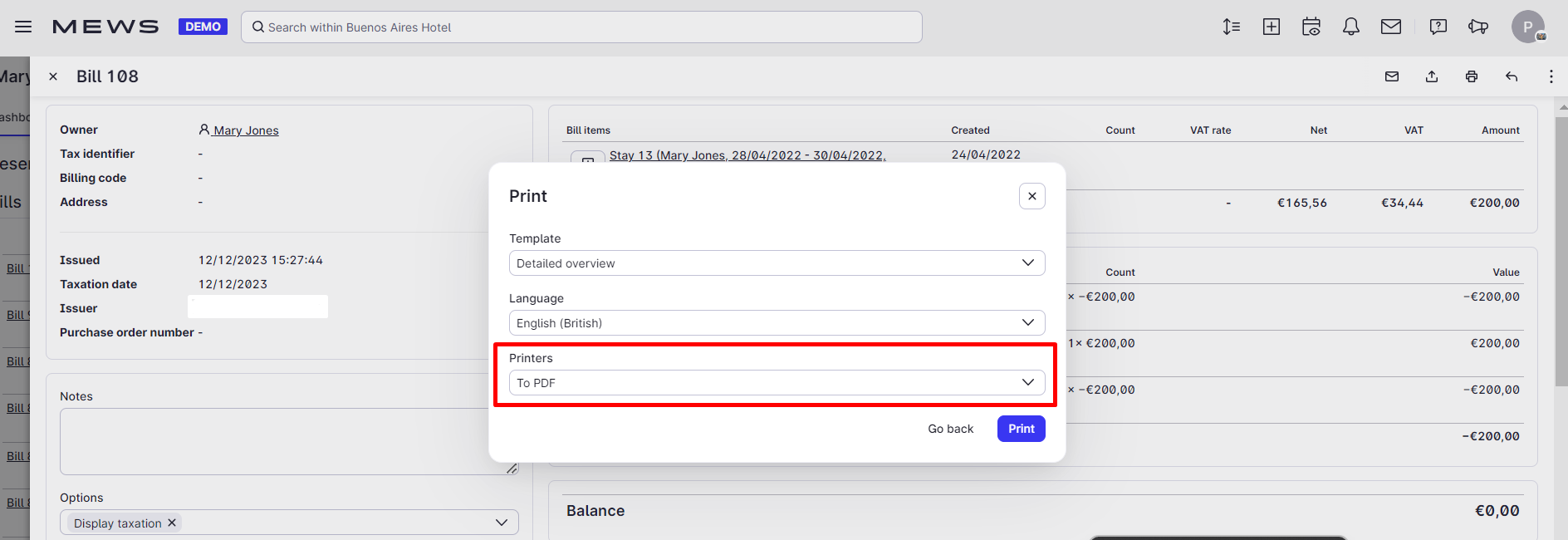
Task: Click the bill printer icon
Action: (1472, 76)
